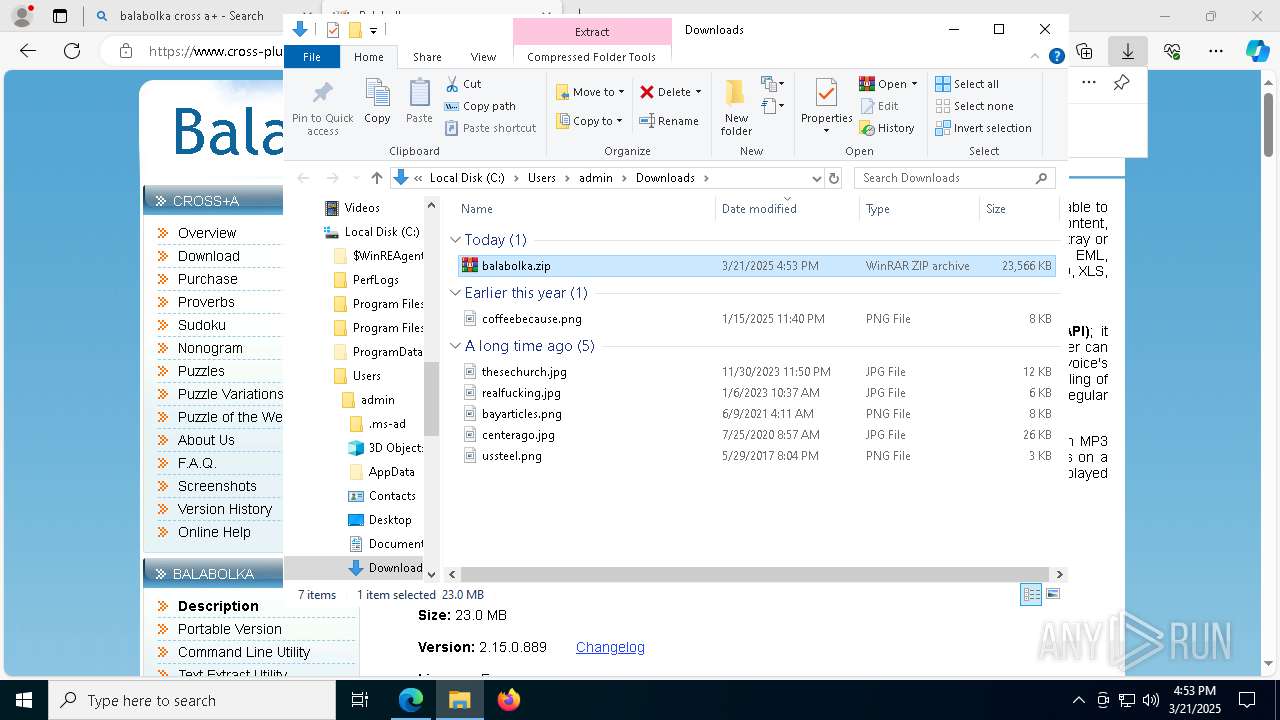Click Select all in ribbon

967,84
